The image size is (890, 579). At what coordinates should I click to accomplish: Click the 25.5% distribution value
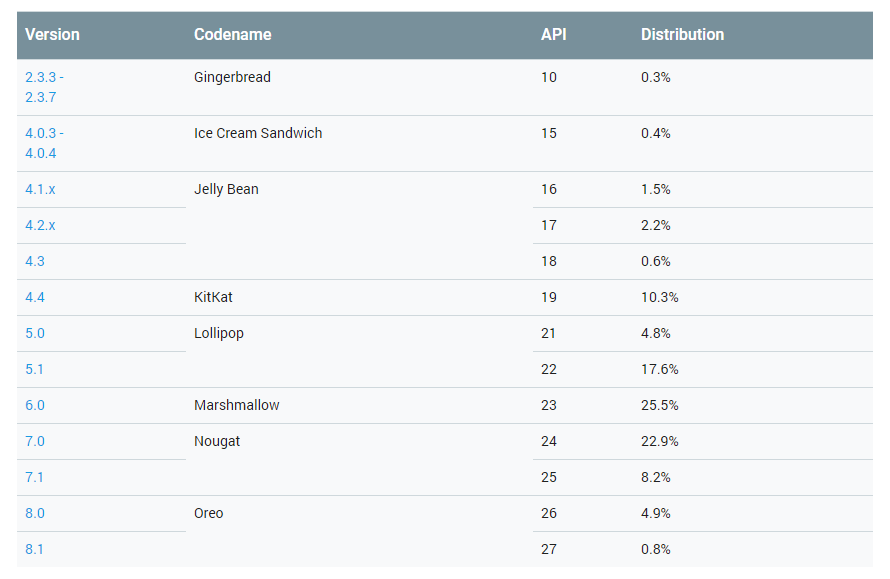click(x=659, y=405)
